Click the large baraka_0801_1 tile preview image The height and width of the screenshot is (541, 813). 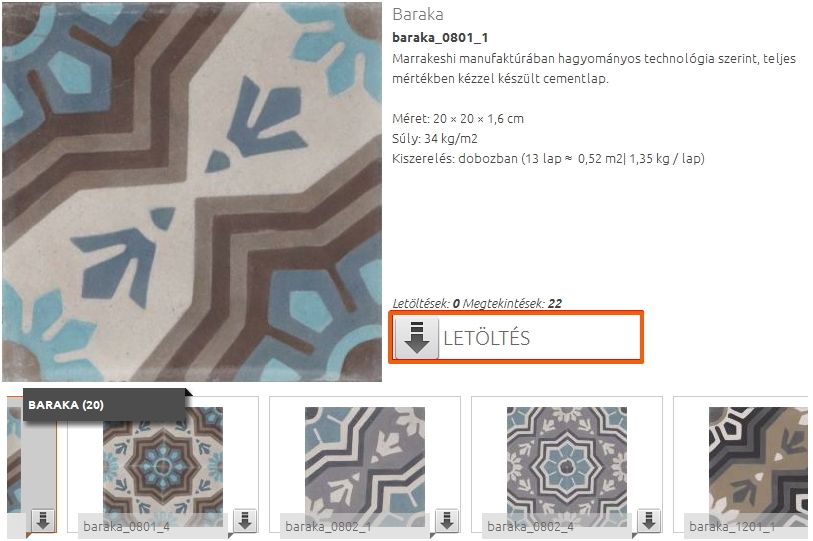(192, 192)
